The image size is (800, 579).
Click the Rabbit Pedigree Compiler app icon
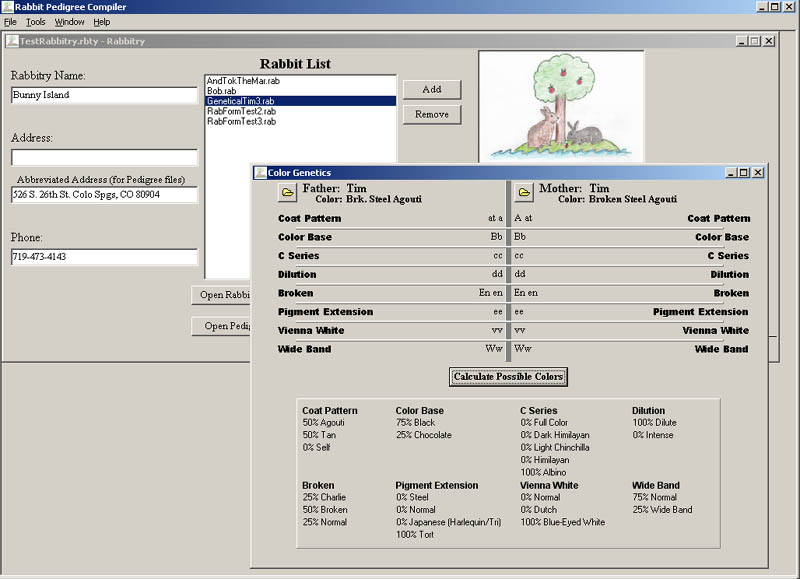[8, 7]
